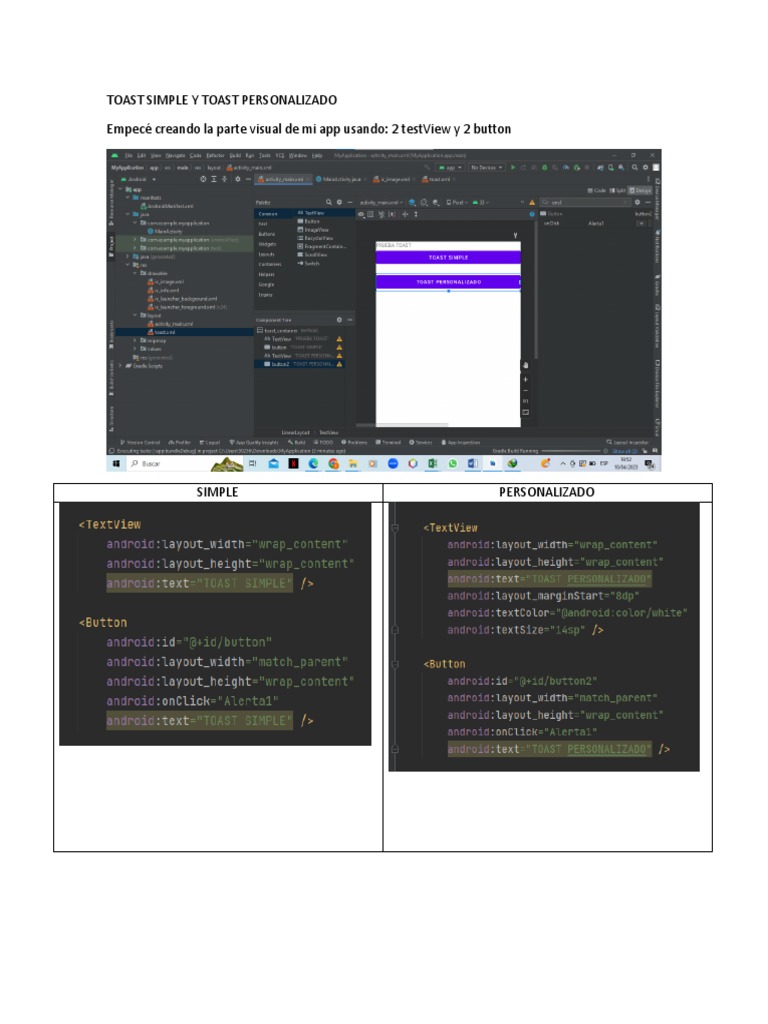The height and width of the screenshot is (1024, 768).
Task: Click the attributes search input field
Action: pos(585,202)
